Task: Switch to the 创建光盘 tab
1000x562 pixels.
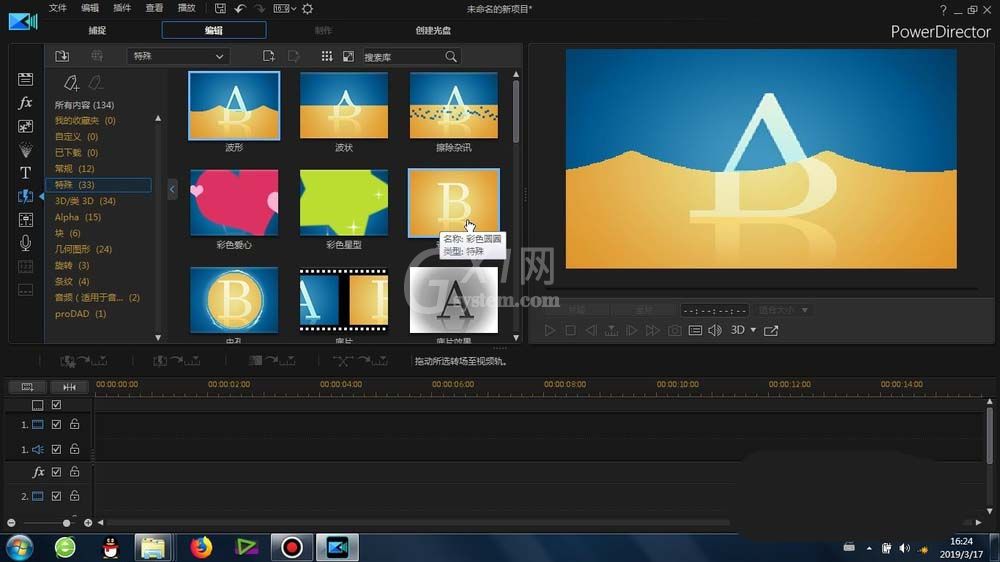Action: pos(433,30)
